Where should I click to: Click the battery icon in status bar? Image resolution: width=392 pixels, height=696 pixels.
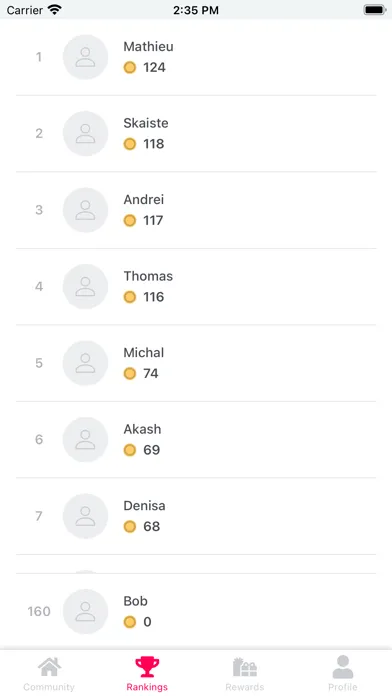click(375, 10)
